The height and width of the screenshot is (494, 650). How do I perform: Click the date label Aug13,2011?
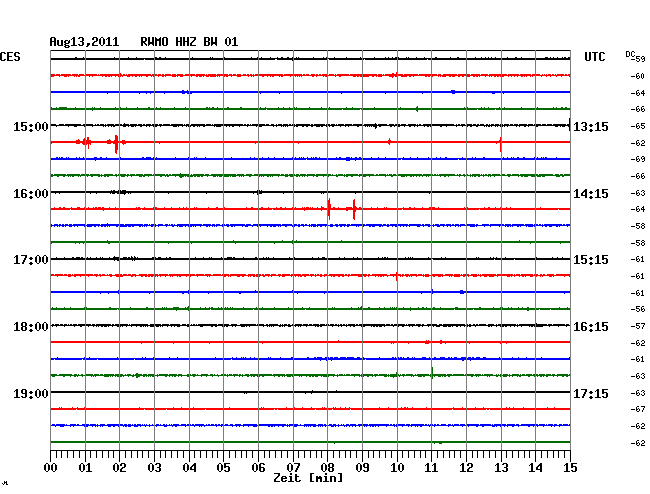tap(84, 42)
